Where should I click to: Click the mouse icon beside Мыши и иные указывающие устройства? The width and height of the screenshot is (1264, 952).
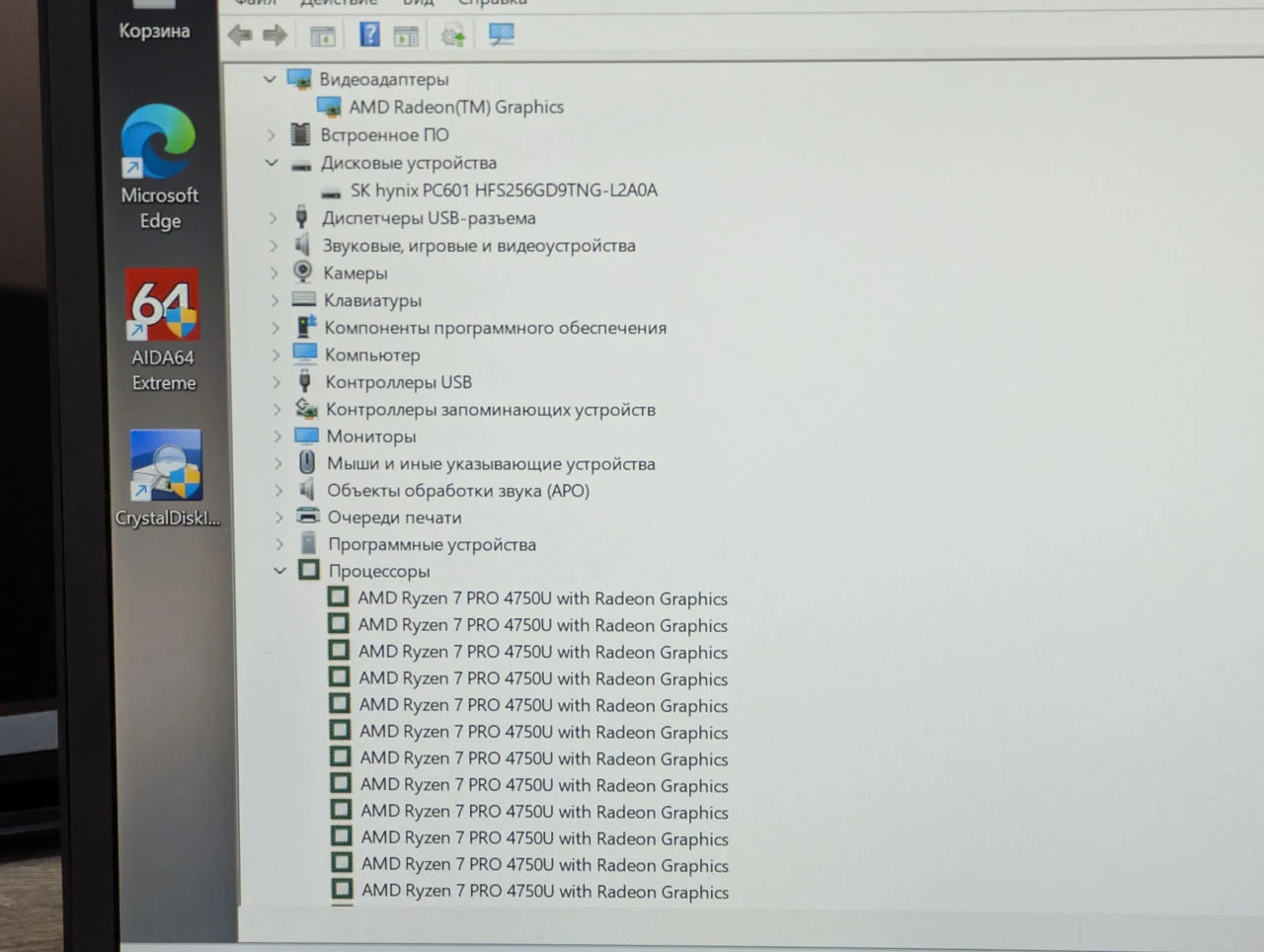(307, 462)
